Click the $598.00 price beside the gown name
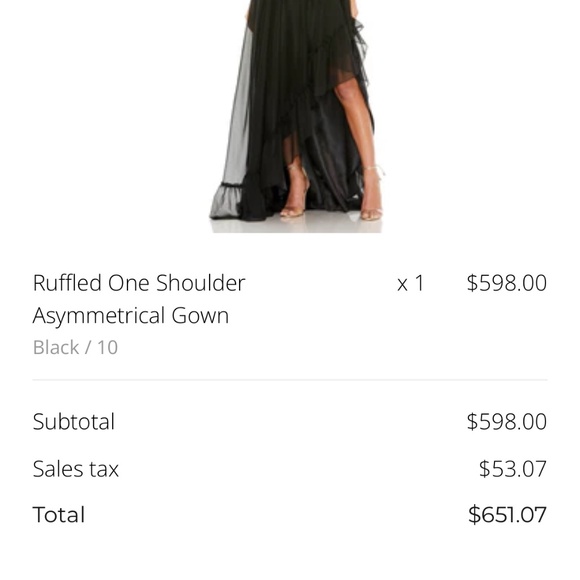The image size is (580, 580). click(506, 283)
